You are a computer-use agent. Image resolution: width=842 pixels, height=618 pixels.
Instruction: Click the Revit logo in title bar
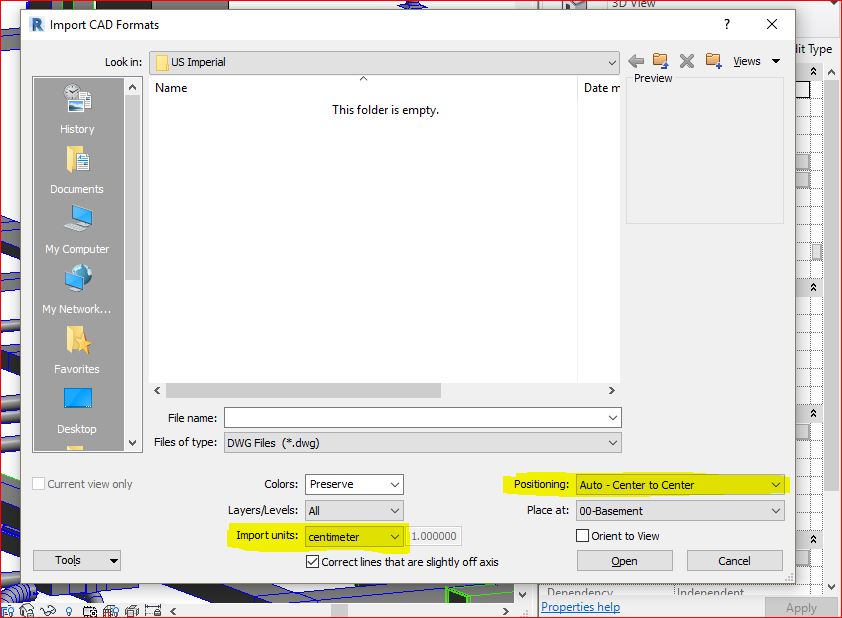(37, 25)
